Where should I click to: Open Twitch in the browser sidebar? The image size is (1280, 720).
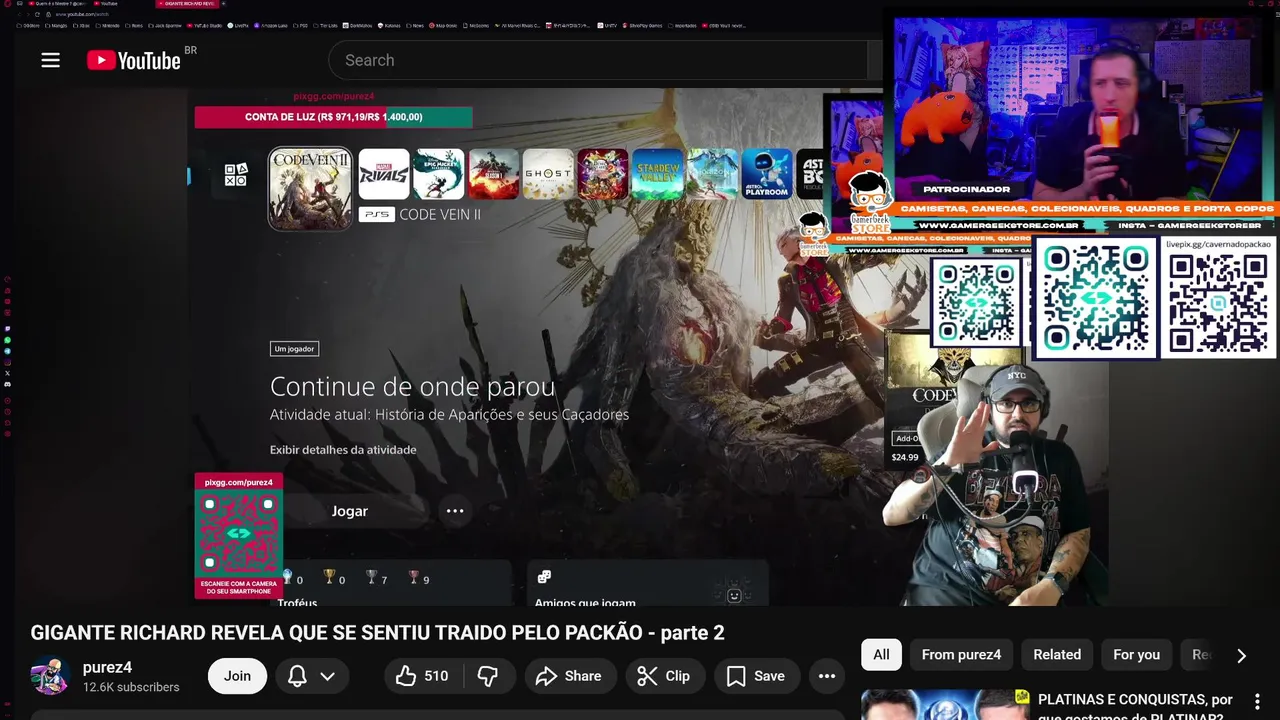[x=7, y=329]
